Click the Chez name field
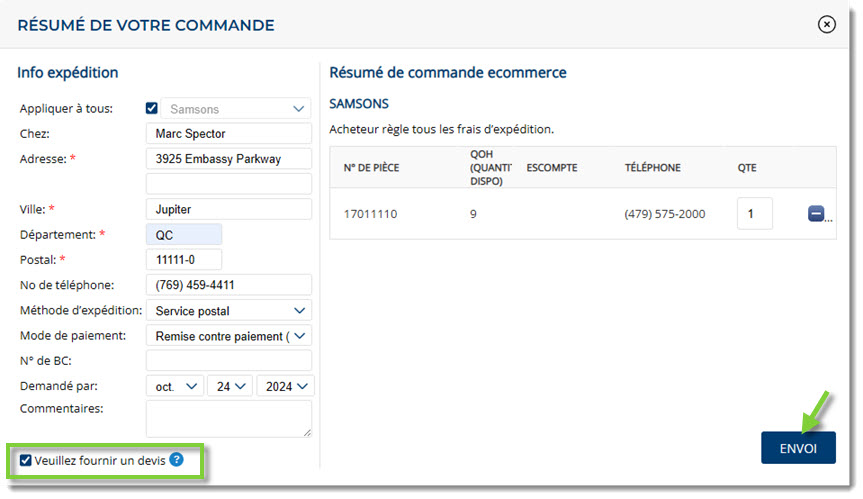This screenshot has height=499, width=863. click(229, 134)
